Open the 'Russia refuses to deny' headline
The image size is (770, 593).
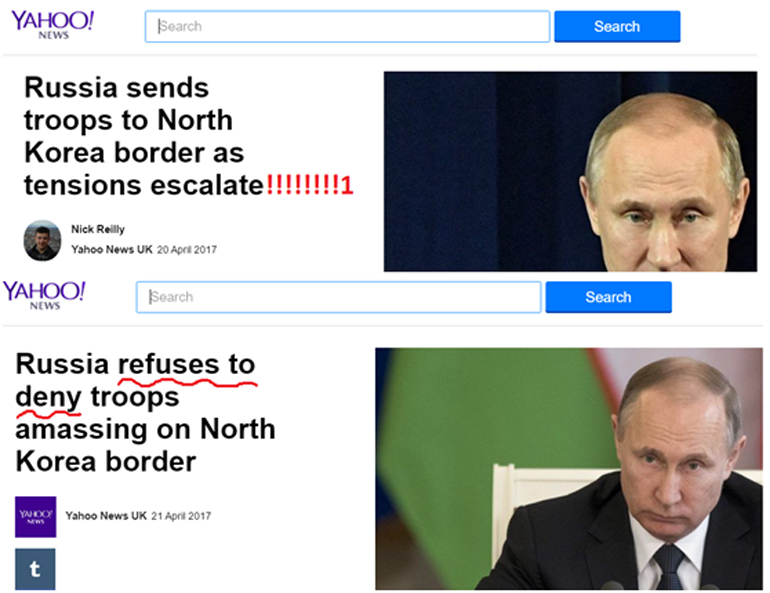coord(145,412)
